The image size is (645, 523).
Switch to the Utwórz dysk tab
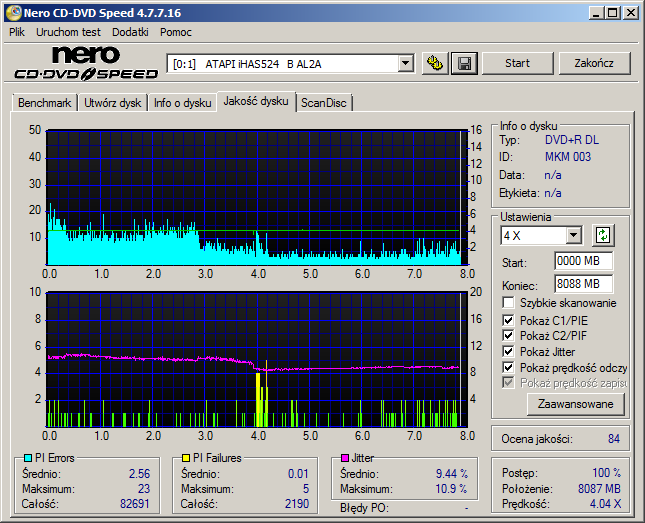pos(113,103)
